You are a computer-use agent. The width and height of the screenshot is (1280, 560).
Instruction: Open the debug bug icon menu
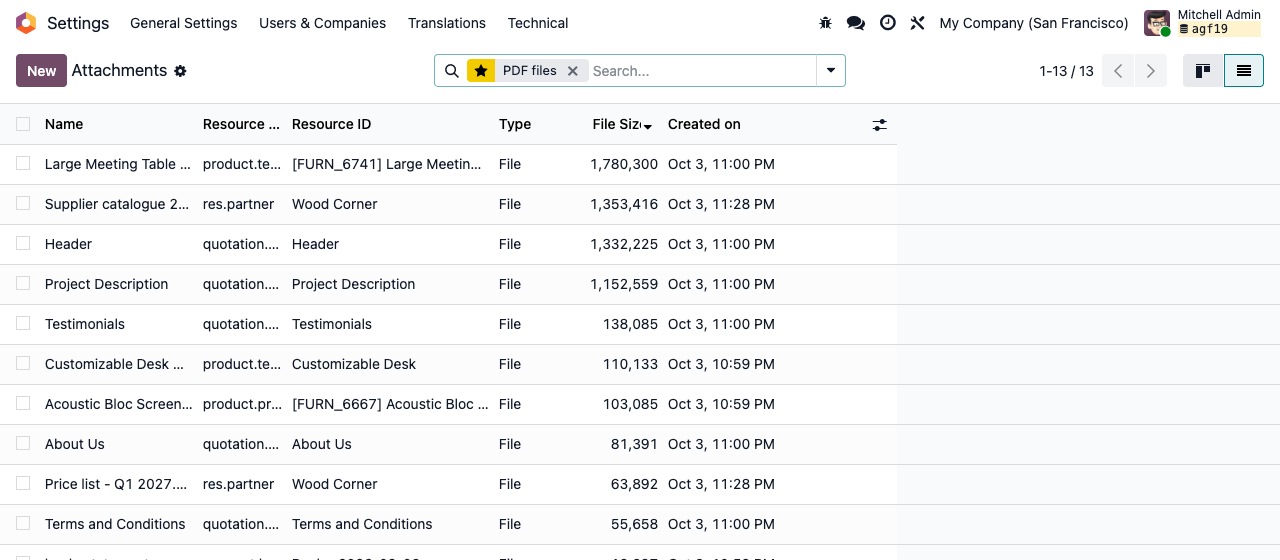coord(825,23)
